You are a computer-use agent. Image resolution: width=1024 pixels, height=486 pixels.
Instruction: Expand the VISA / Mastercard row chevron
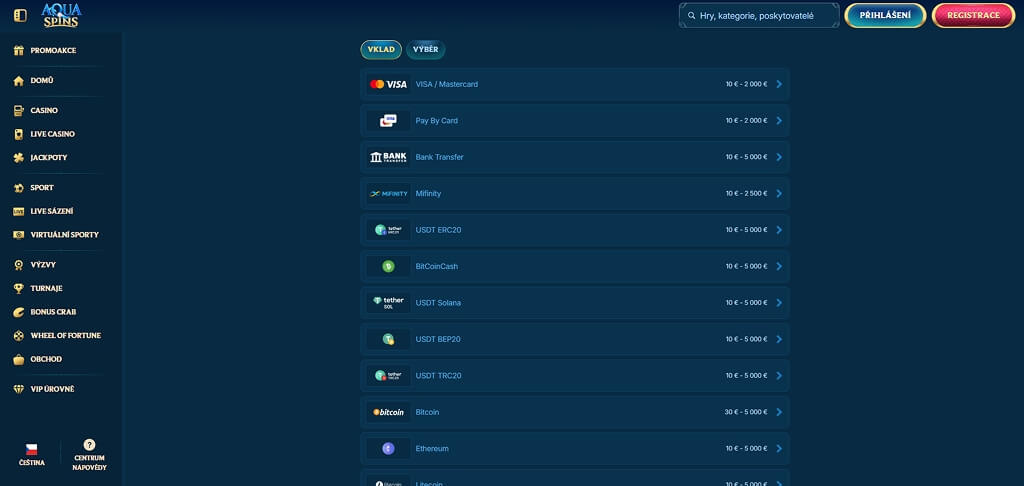[x=778, y=84]
